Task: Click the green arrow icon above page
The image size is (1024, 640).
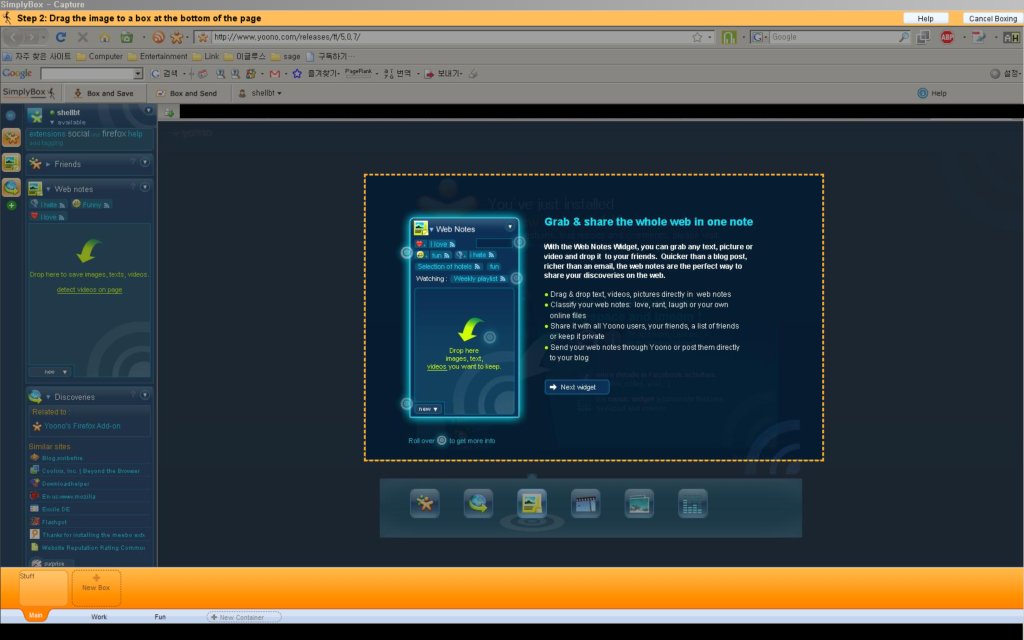Action: pos(168,112)
